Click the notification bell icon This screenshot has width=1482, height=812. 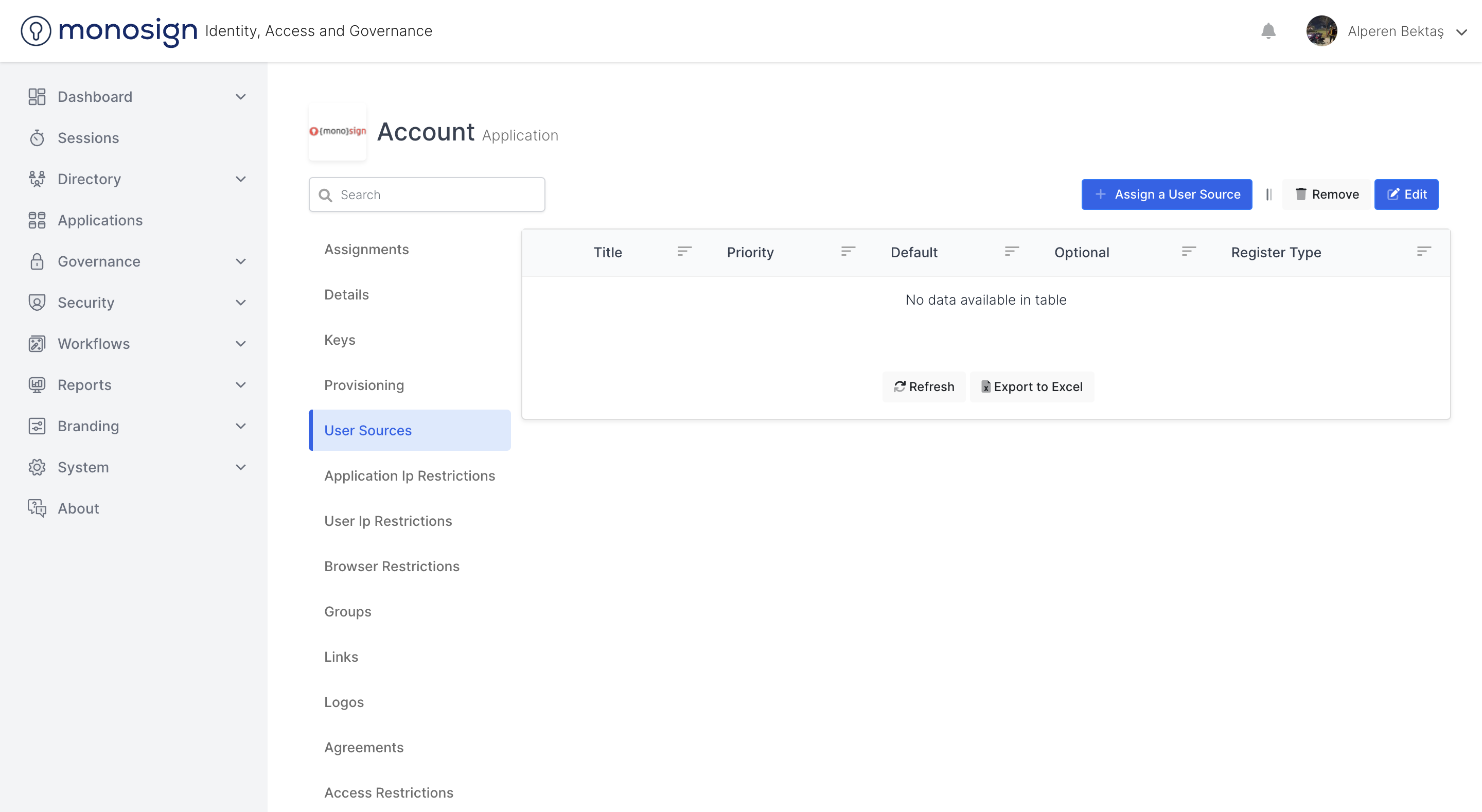tap(1268, 31)
